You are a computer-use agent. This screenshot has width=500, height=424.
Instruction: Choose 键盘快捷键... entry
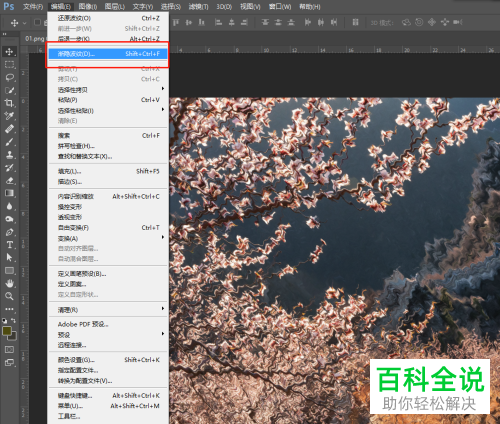(108, 395)
